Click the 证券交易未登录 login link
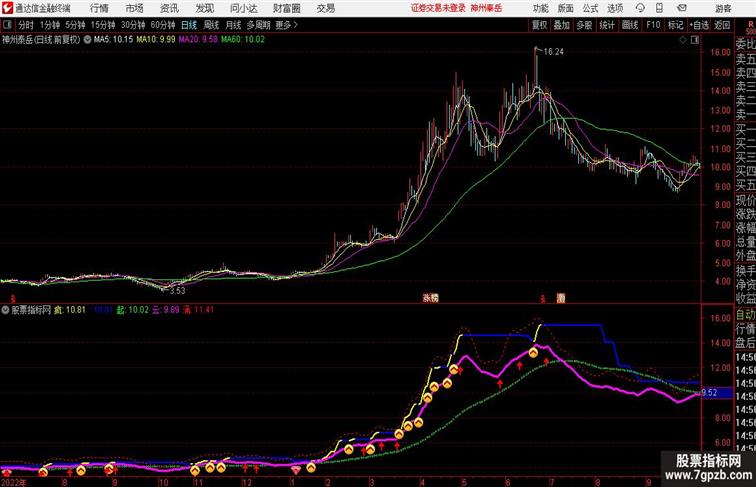Image resolution: width=756 pixels, height=487 pixels. point(438,8)
